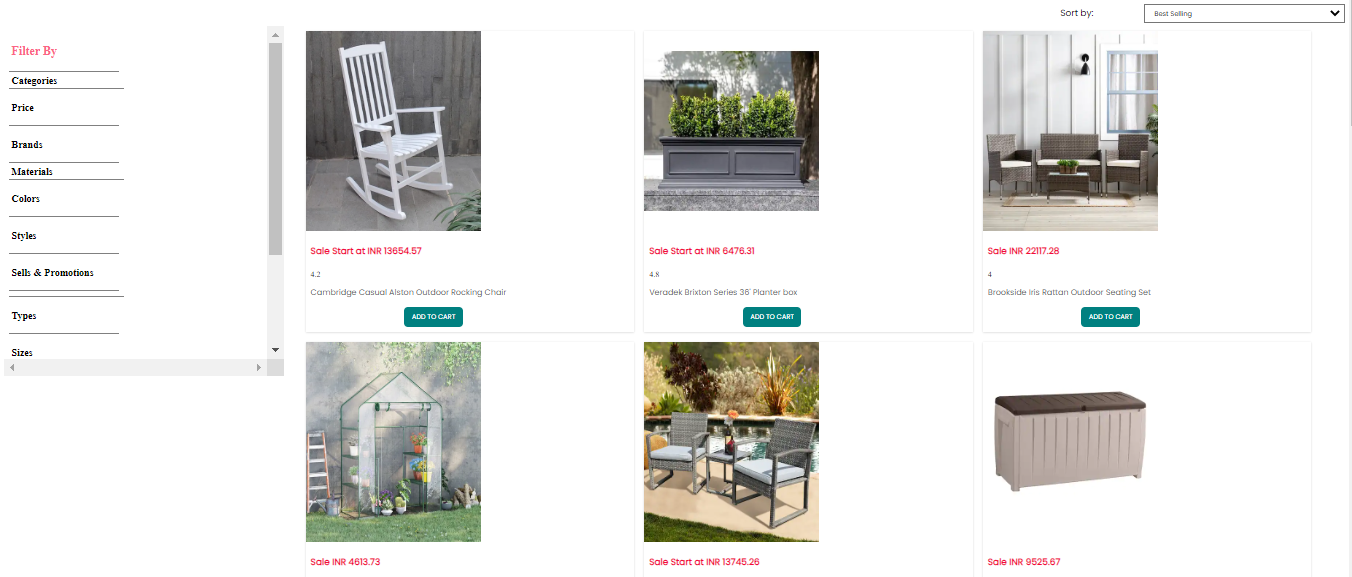Add Brookside Iris seating set to cart
The height and width of the screenshot is (577, 1352).
1110,317
